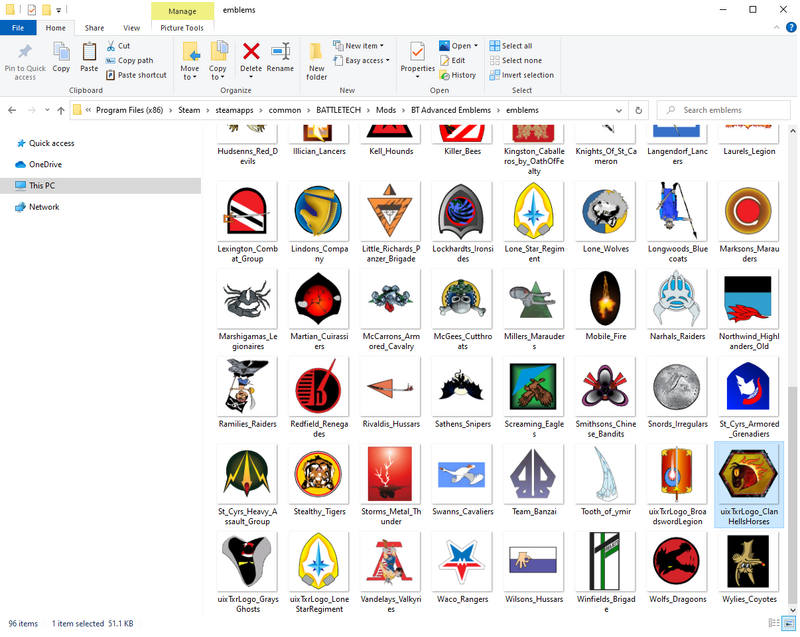This screenshot has height=637, width=800.
Task: Open file History
Action: [x=458, y=75]
